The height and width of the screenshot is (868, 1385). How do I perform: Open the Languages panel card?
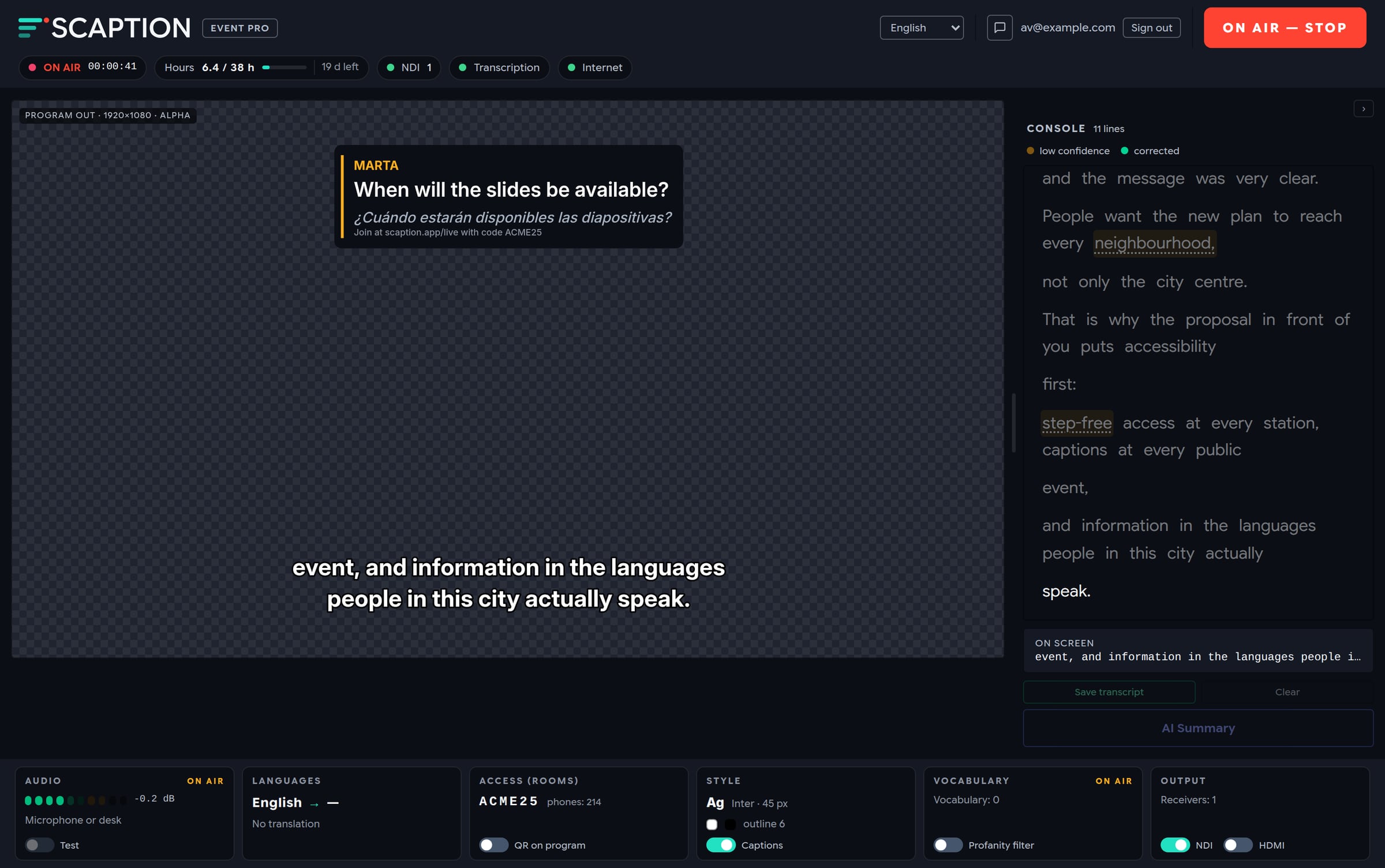coord(351,813)
